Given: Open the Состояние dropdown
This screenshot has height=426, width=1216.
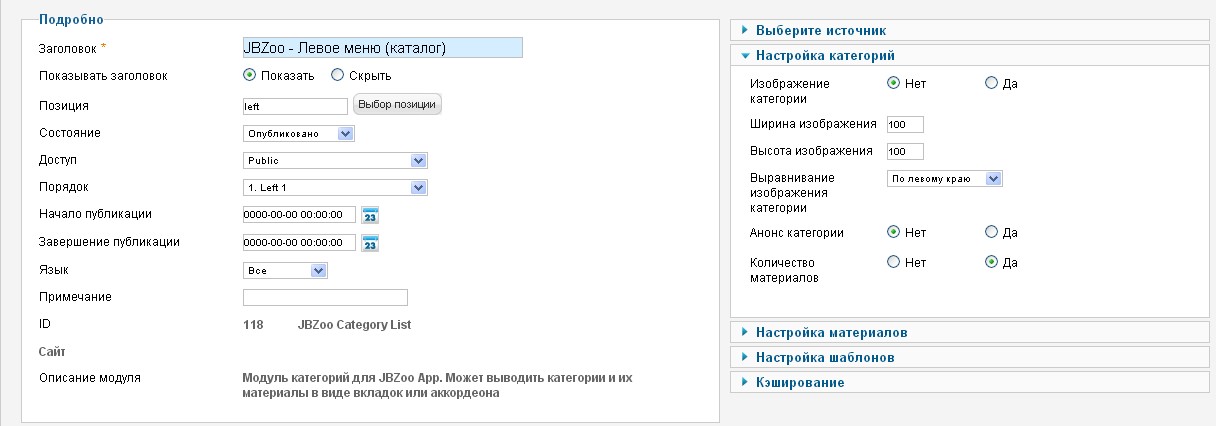Looking at the screenshot, I should point(299,133).
